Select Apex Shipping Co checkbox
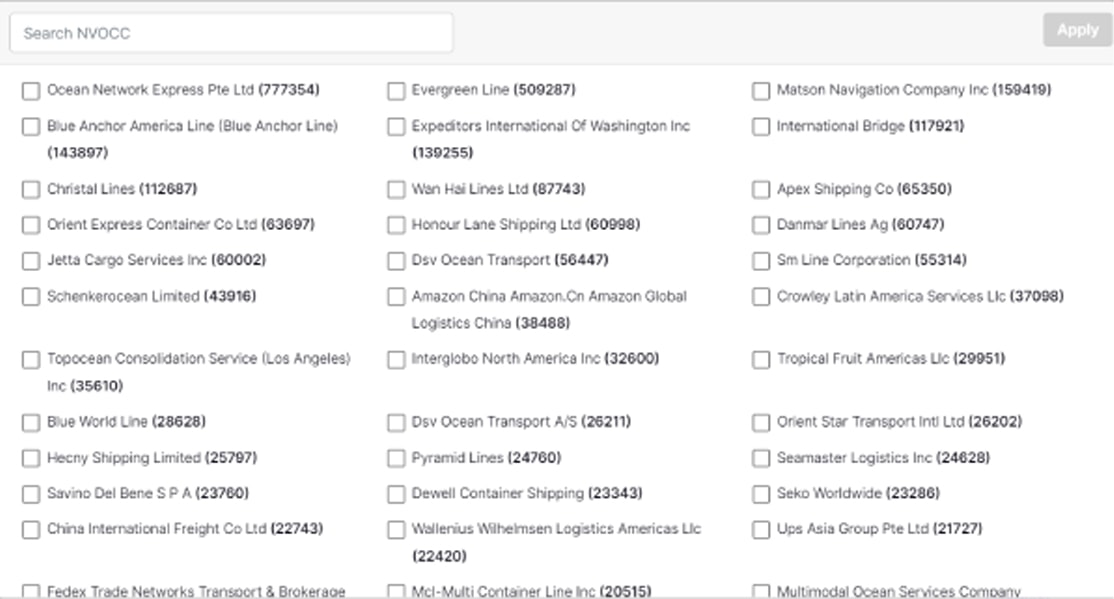 point(761,190)
